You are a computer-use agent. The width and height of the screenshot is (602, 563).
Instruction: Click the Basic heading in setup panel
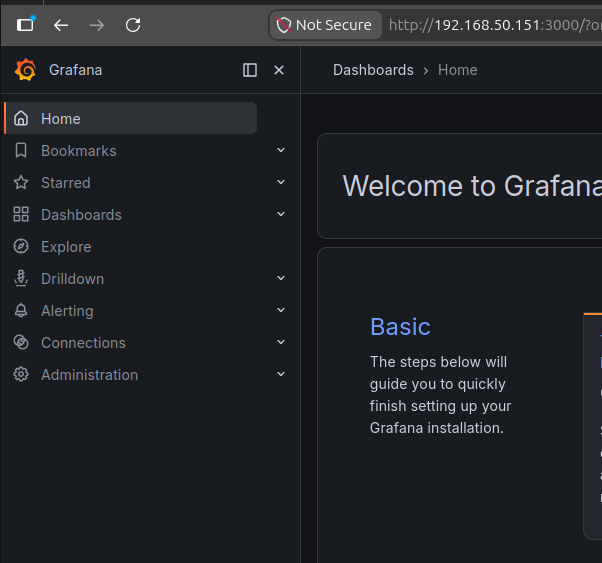(400, 327)
